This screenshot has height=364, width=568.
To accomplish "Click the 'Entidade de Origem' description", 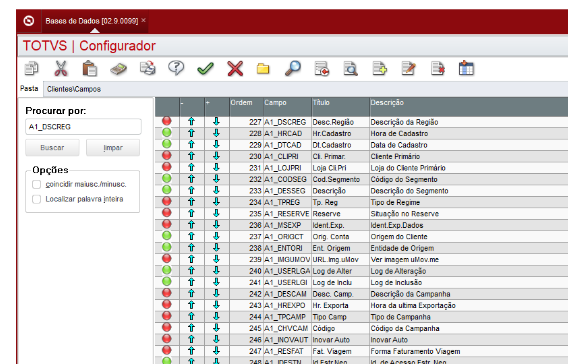I will coord(402,248).
